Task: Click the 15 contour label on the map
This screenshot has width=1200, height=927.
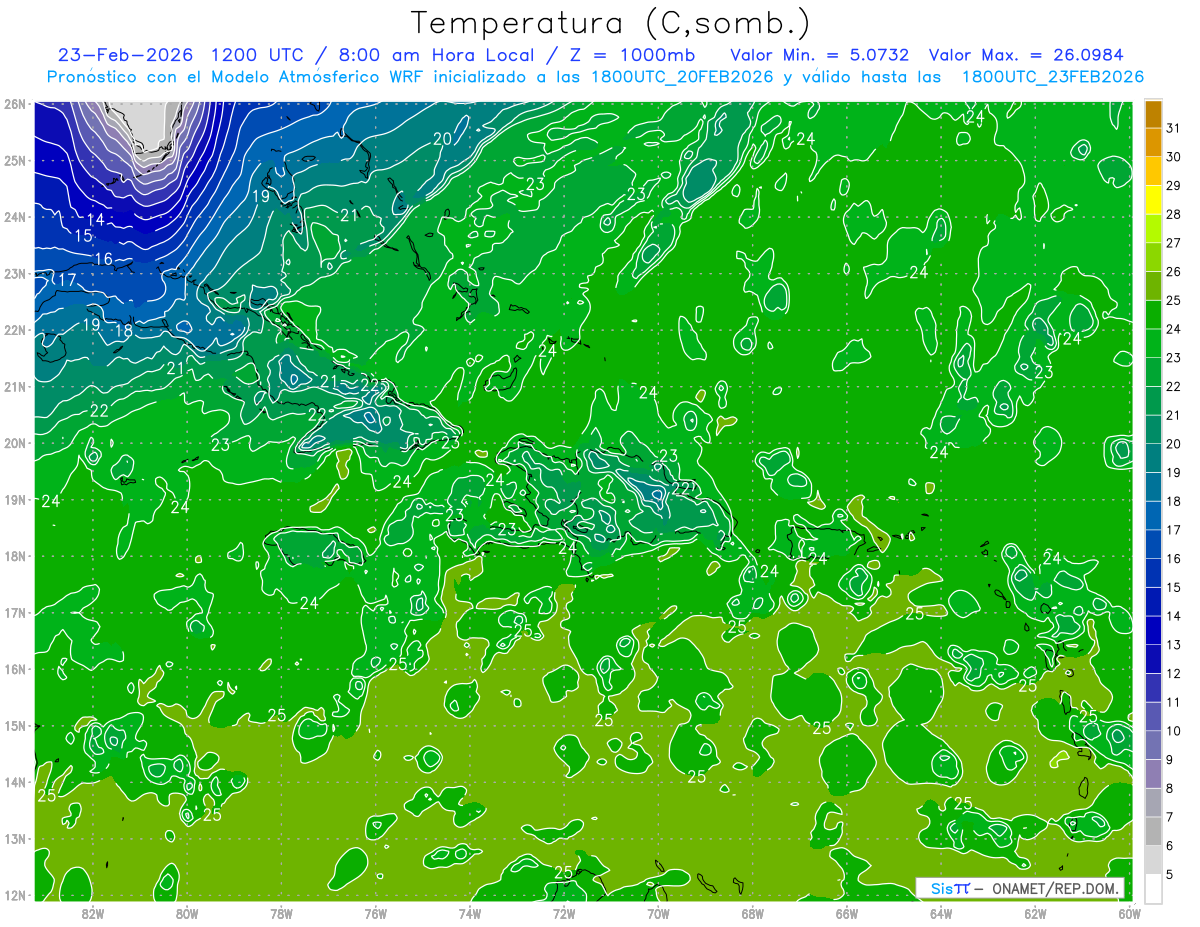Action: [84, 236]
